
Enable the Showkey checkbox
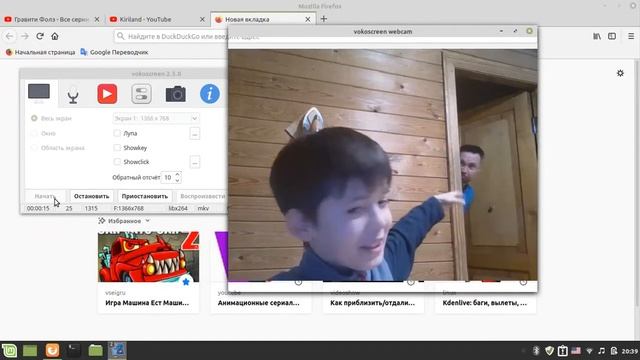pos(117,148)
